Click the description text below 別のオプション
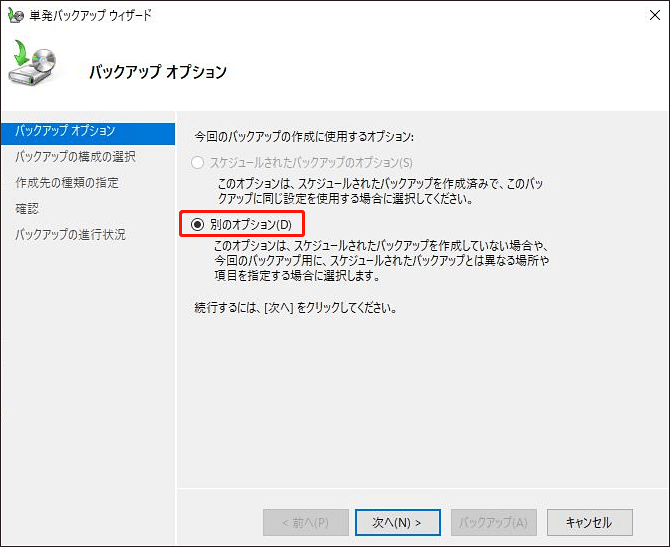 pos(381,260)
